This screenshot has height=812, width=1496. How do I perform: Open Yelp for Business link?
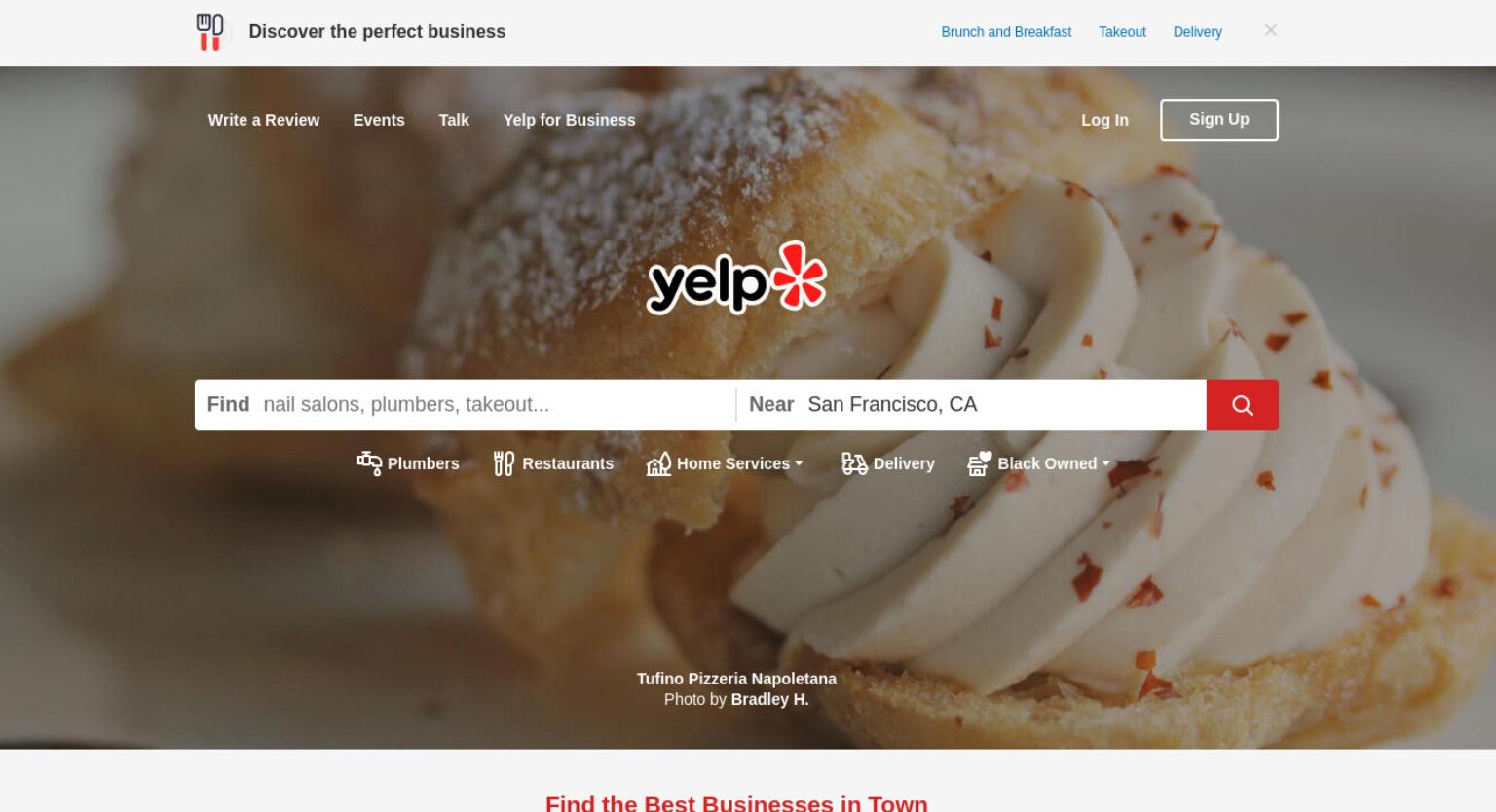coord(570,120)
